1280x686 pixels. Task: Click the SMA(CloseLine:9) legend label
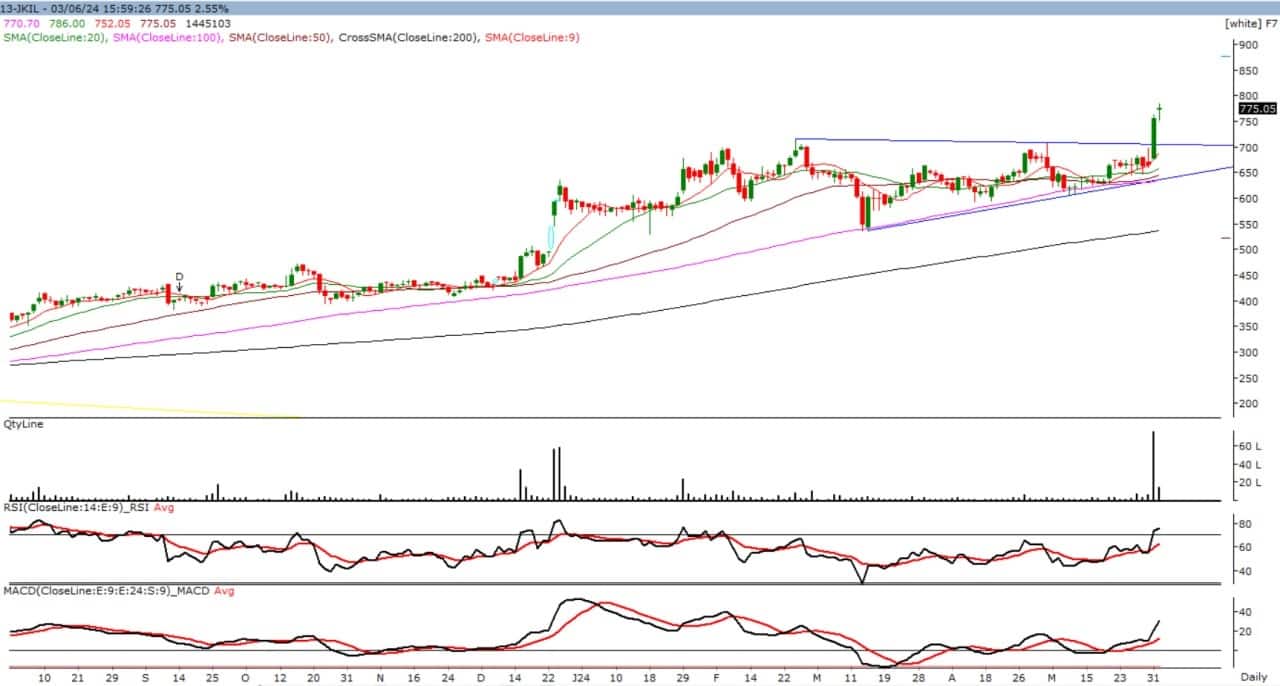coord(532,38)
